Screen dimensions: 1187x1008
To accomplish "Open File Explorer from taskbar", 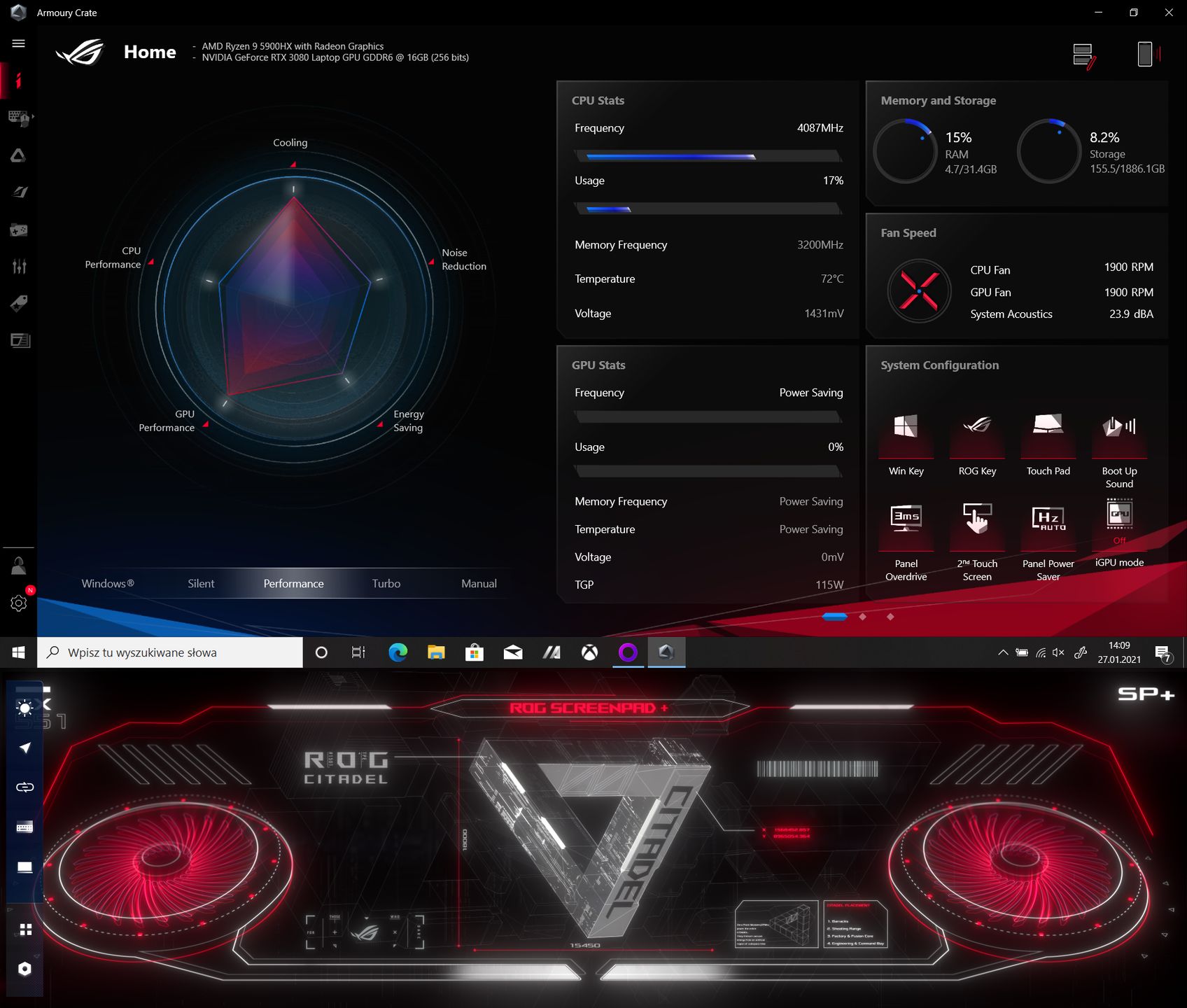I will tap(436, 652).
